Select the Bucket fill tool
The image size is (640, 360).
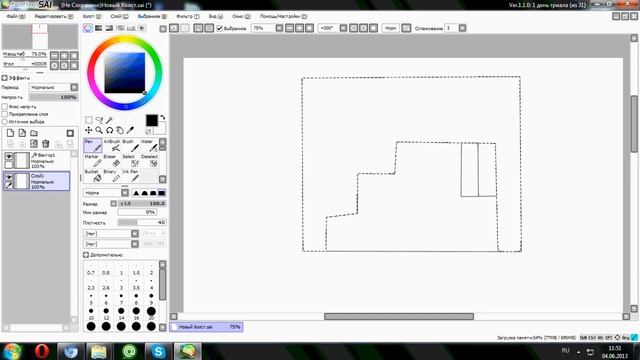[x=93, y=176]
